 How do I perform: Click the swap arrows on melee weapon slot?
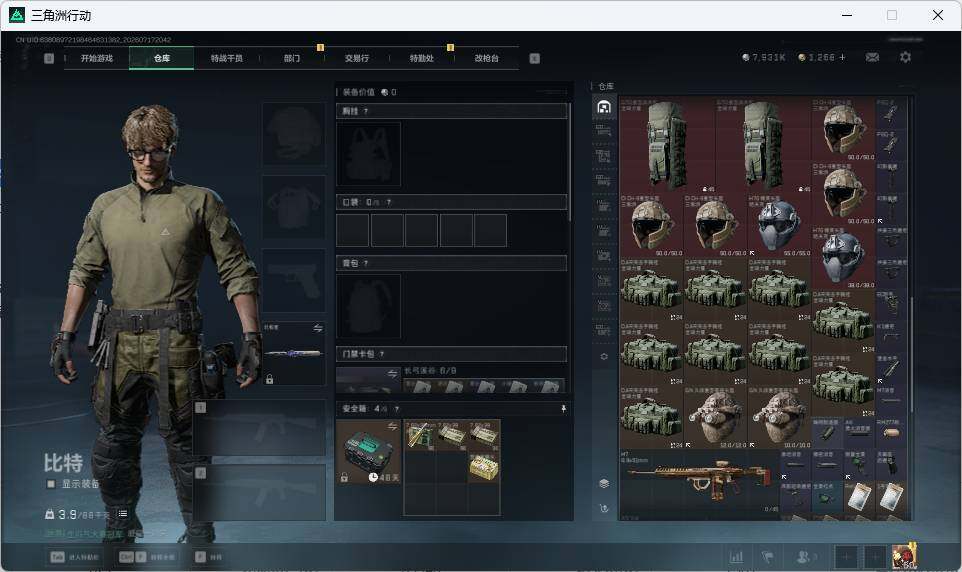point(318,328)
